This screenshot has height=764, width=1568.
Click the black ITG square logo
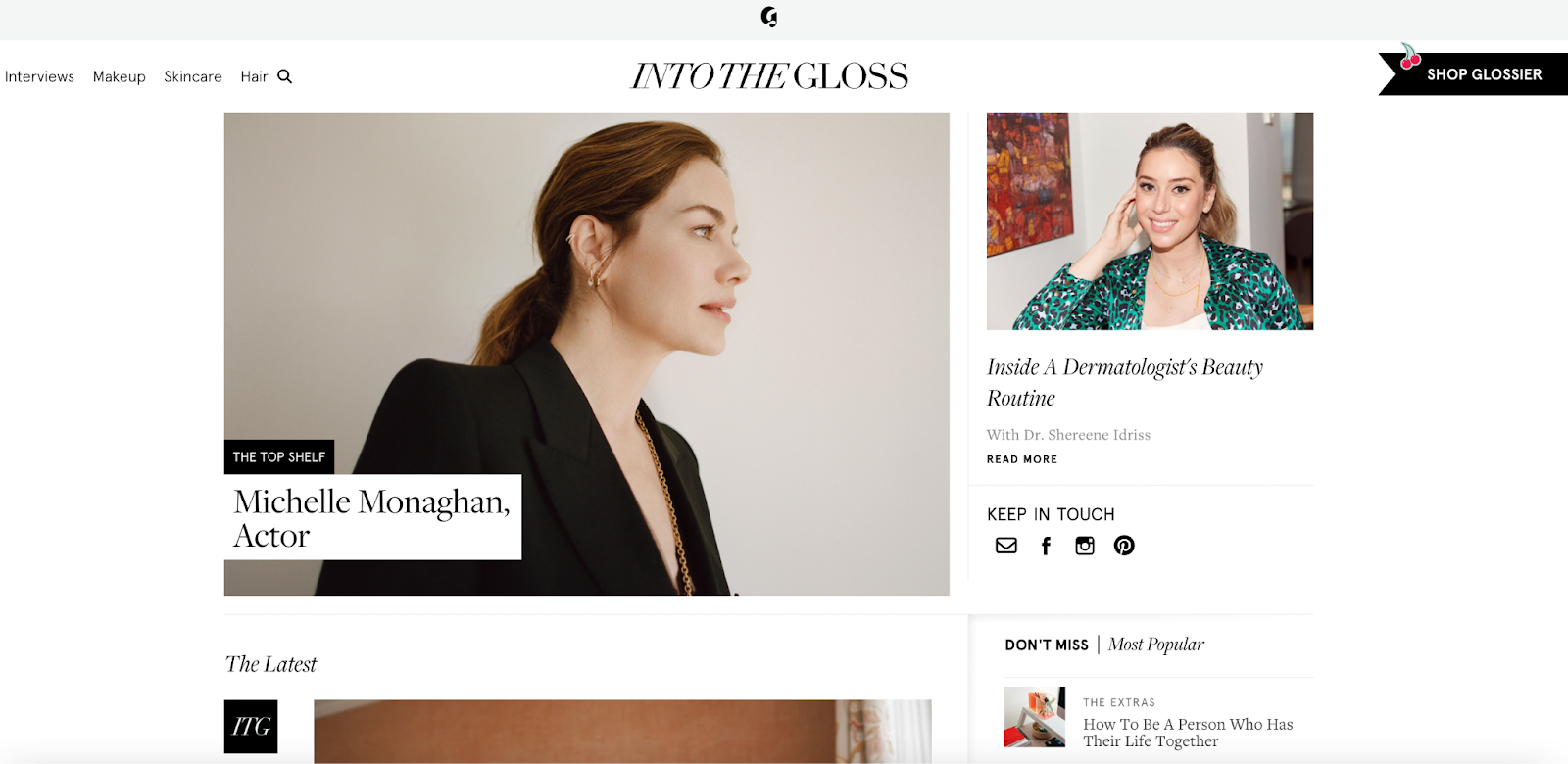(x=251, y=727)
